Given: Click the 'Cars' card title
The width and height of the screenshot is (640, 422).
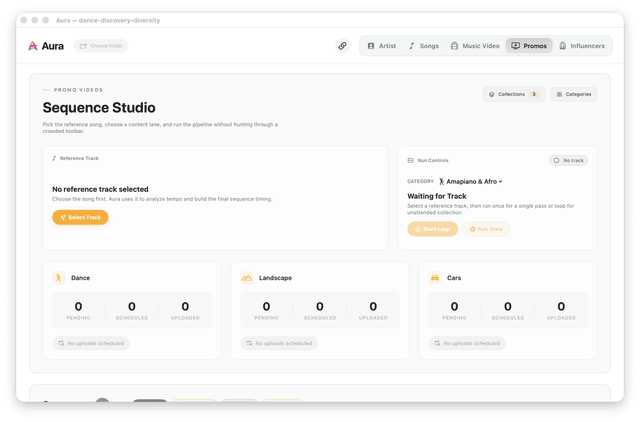Looking at the screenshot, I should tap(454, 278).
